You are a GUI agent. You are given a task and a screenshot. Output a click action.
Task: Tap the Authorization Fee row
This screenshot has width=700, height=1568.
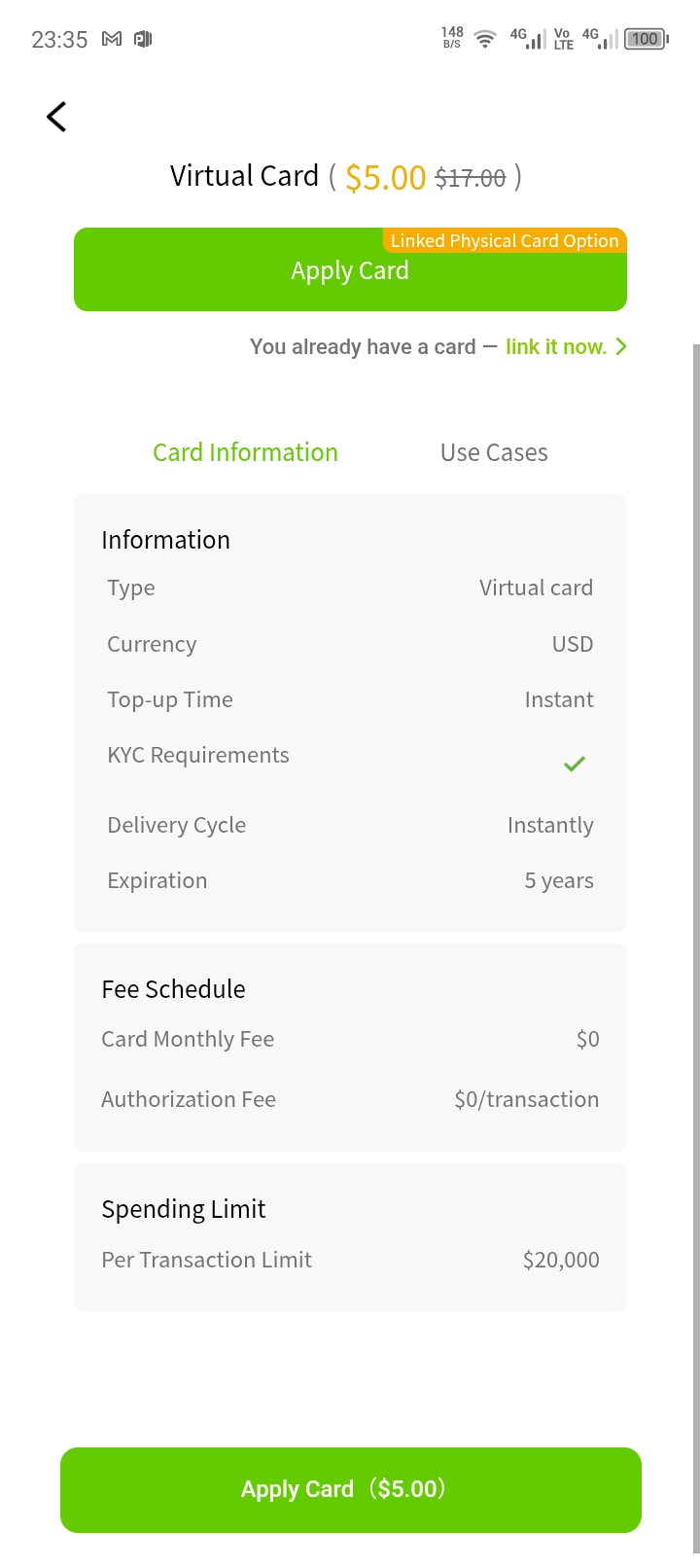(x=350, y=1099)
